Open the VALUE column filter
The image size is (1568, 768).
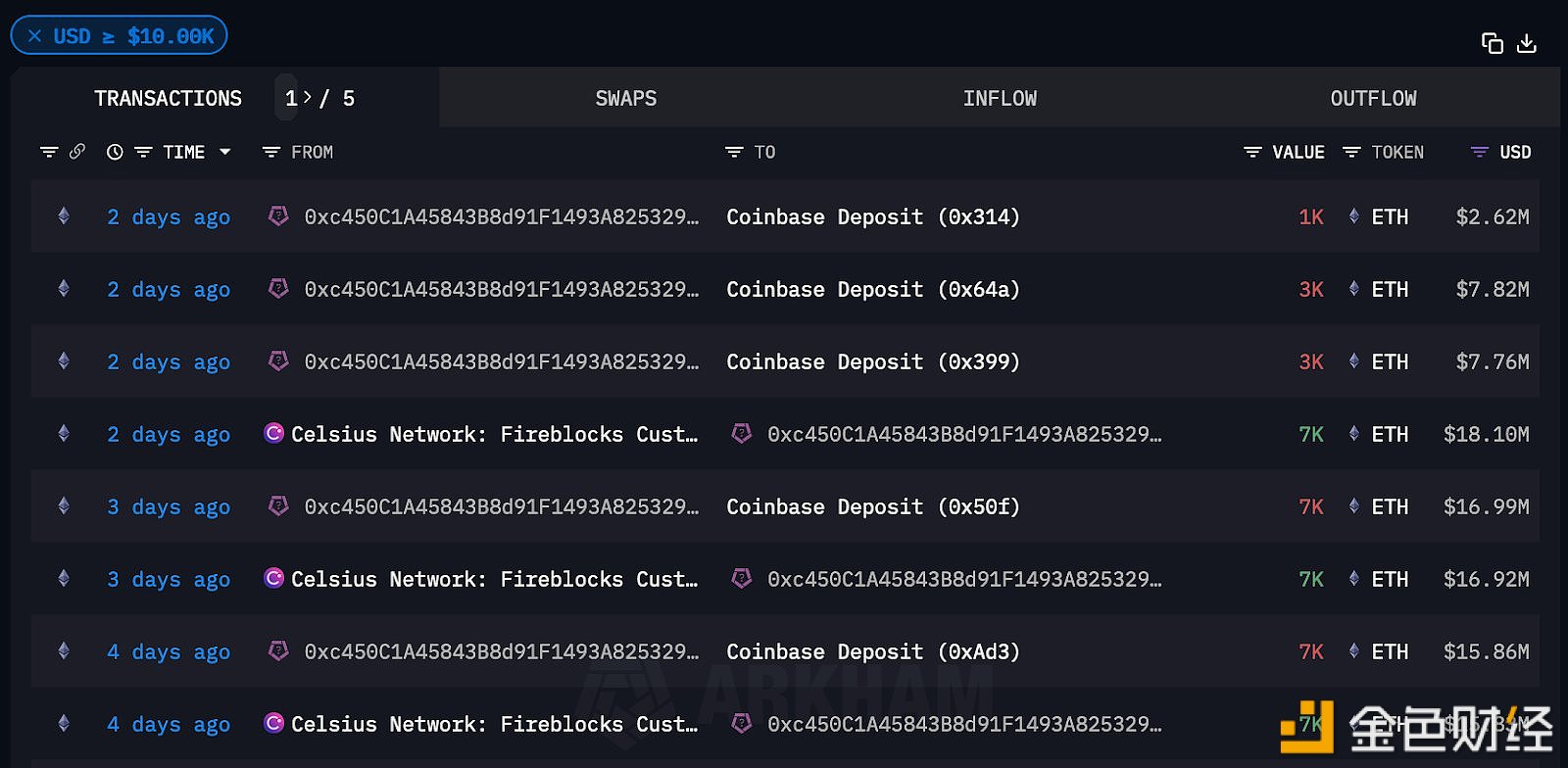1252,152
